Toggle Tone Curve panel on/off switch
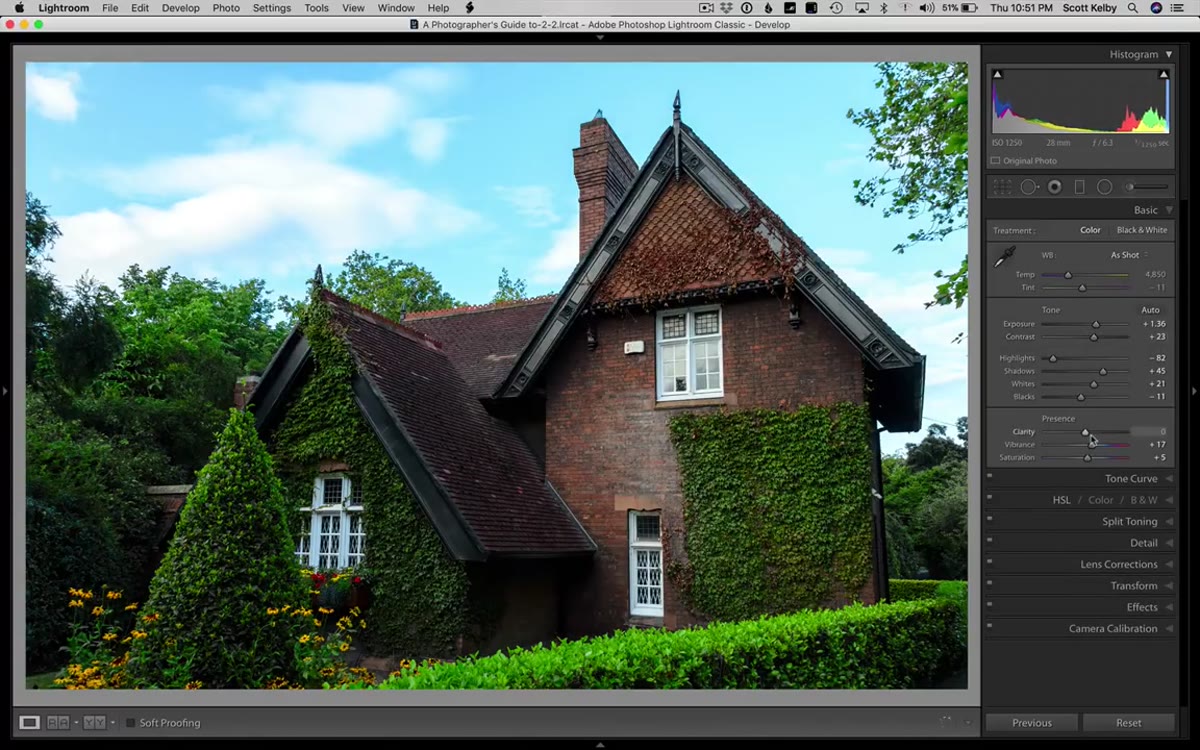 pyautogui.click(x=989, y=477)
